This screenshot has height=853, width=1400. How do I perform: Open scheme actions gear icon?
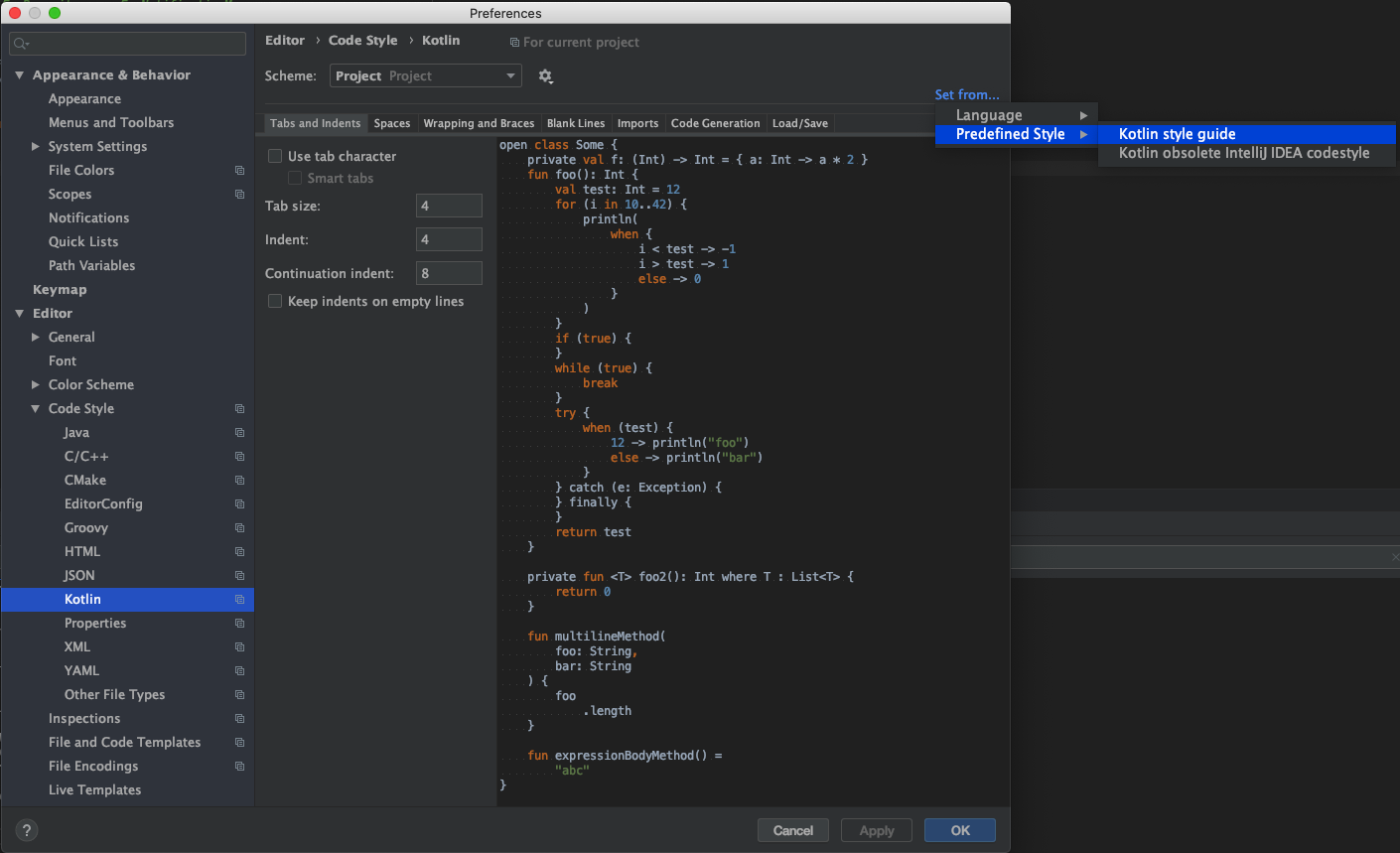click(x=545, y=76)
